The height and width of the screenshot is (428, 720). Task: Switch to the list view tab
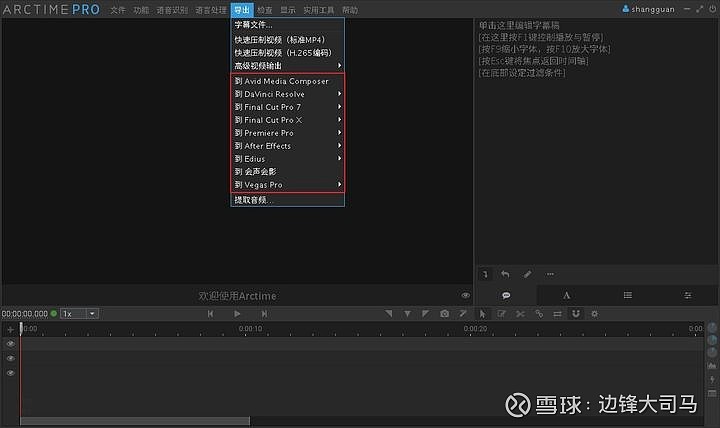[628, 295]
